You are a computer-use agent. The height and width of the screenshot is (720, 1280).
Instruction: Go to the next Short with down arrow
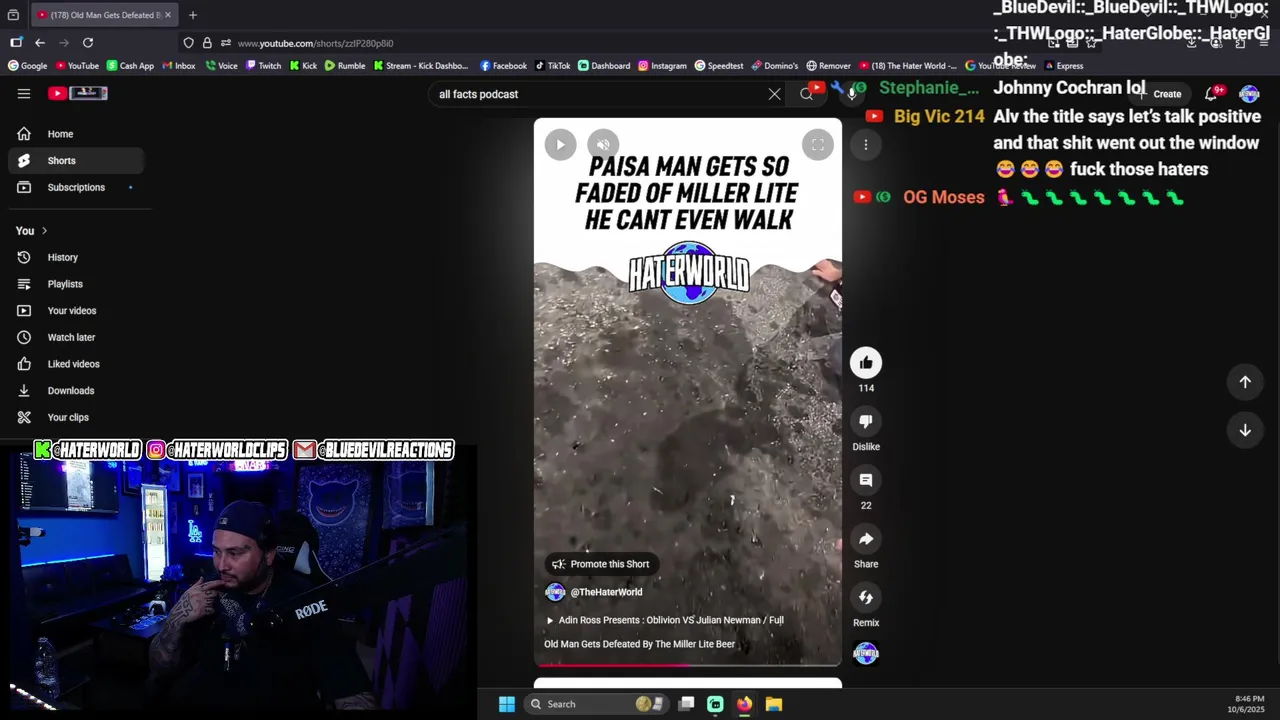[1245, 430]
